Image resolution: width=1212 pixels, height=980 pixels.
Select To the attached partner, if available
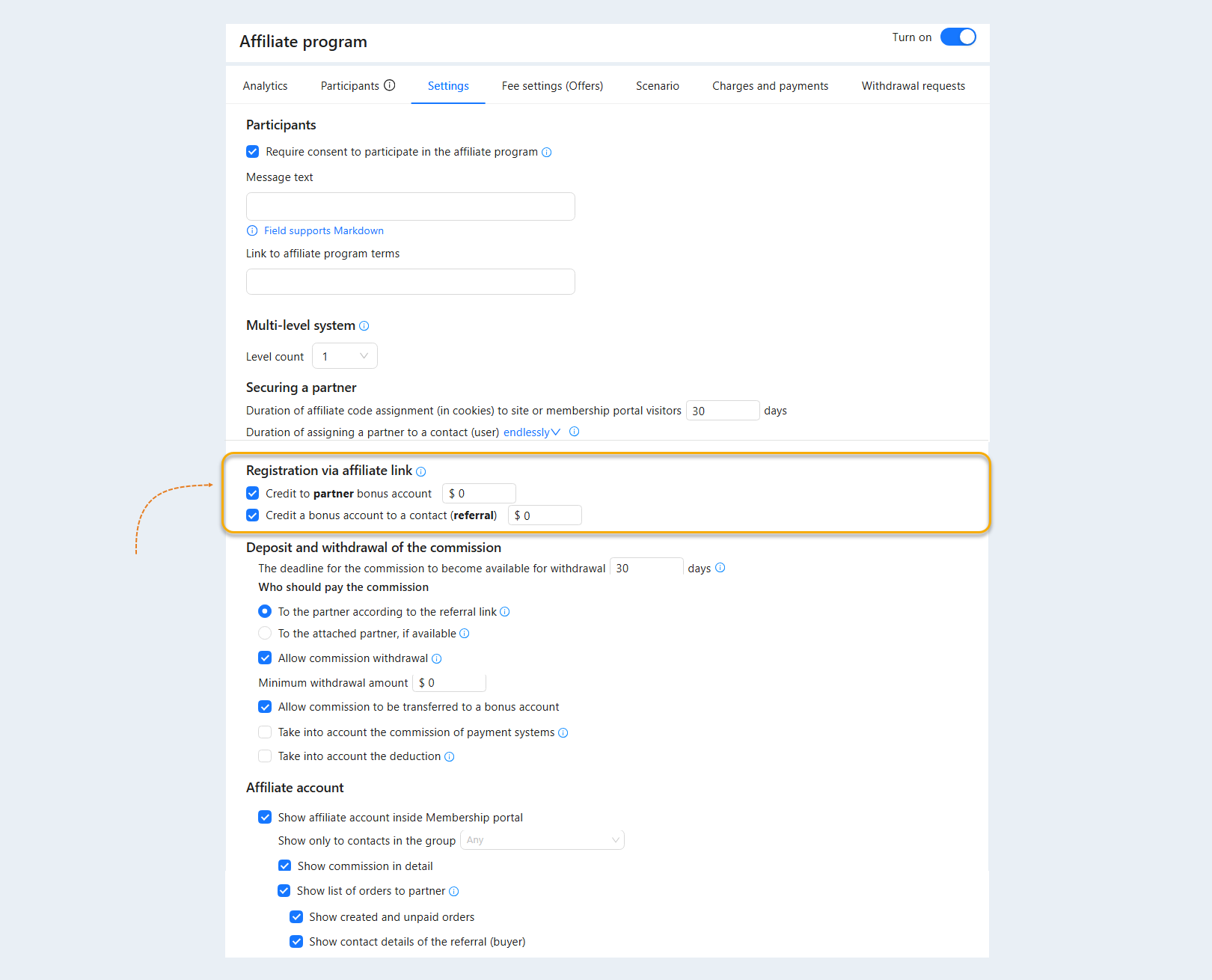tap(265, 634)
